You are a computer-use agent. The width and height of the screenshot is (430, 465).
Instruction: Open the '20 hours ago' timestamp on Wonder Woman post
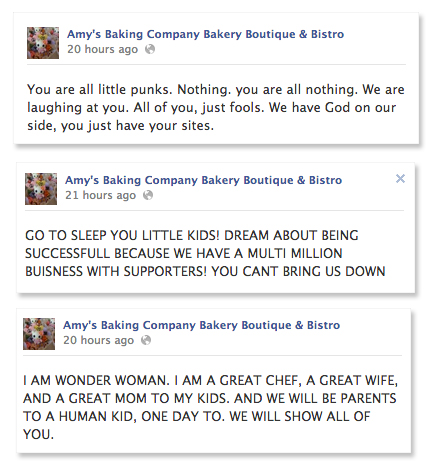pos(98,340)
